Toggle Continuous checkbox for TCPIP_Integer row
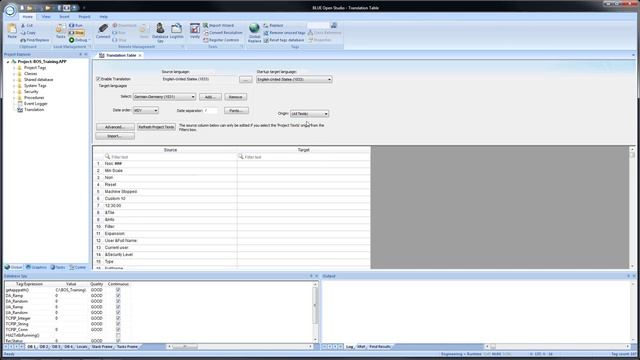640x360 pixels. tap(118, 318)
